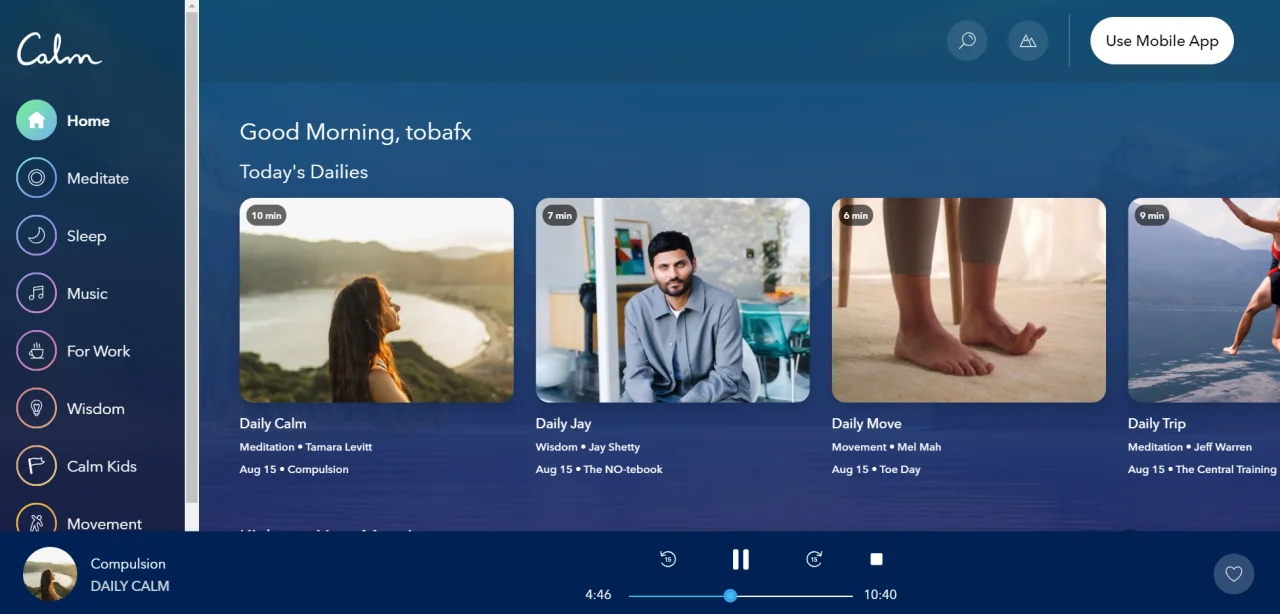Select the Sleep menu label
The height and width of the screenshot is (614, 1280).
point(86,236)
